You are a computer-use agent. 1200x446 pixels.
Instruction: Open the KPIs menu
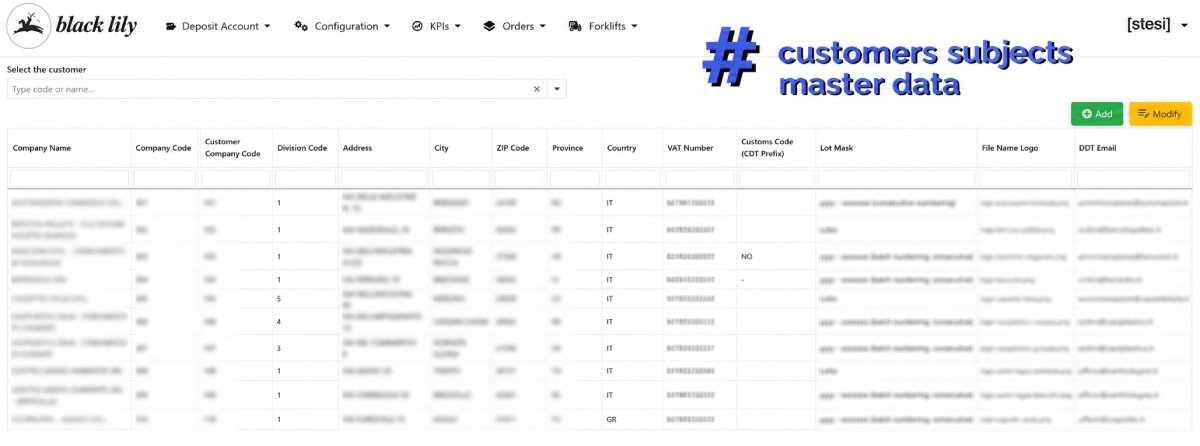[x=436, y=26]
